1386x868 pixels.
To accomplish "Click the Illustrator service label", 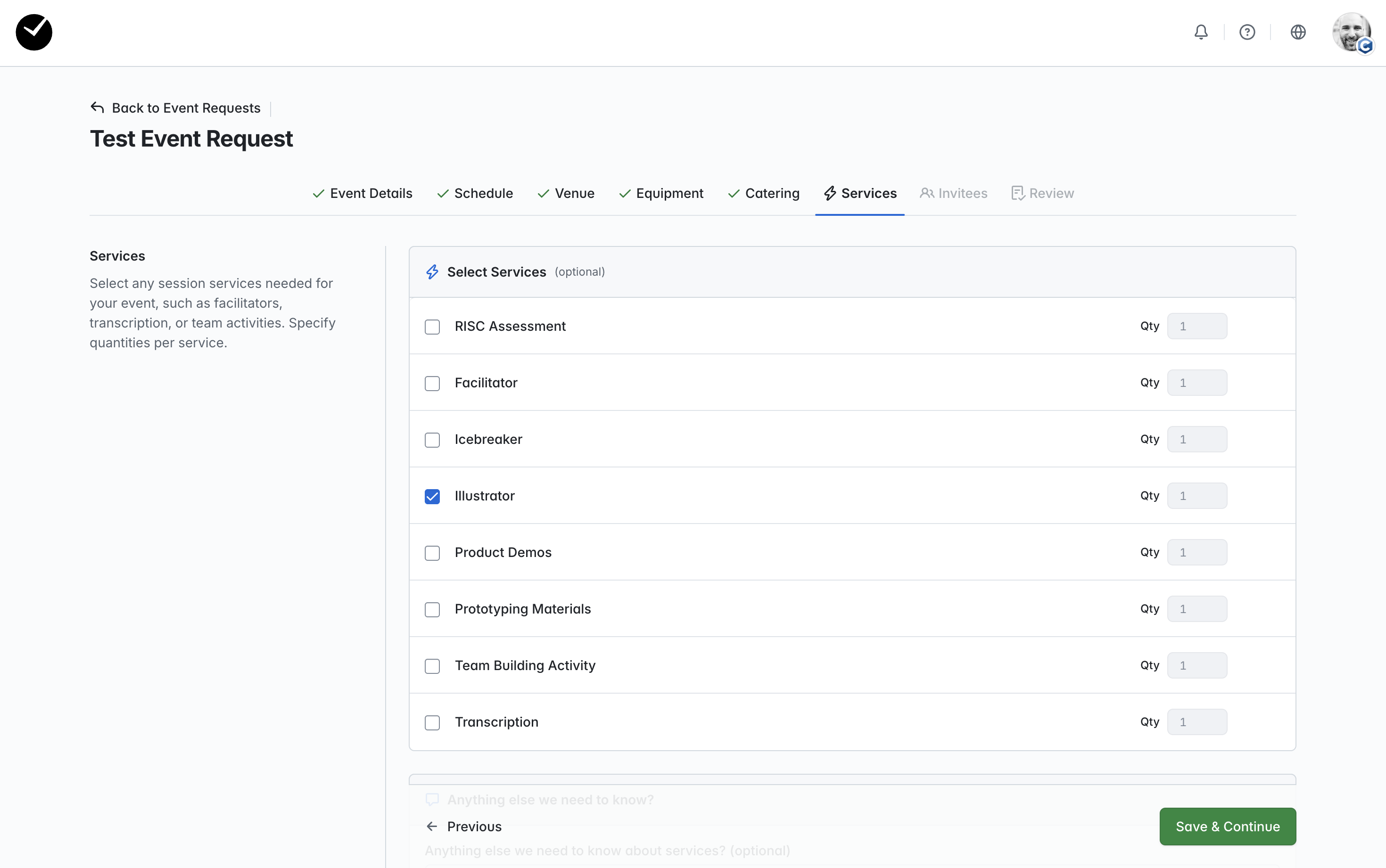I will pyautogui.click(x=485, y=496).
